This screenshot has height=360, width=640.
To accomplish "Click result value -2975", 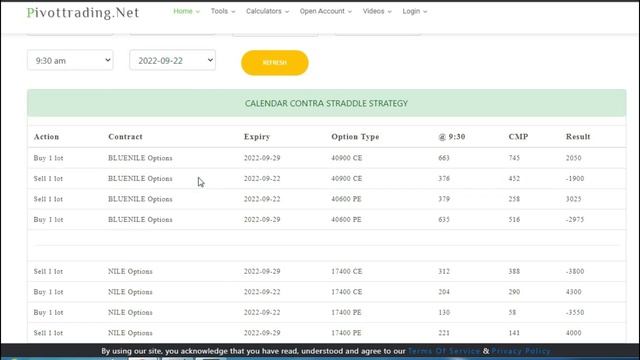I will coord(575,219).
